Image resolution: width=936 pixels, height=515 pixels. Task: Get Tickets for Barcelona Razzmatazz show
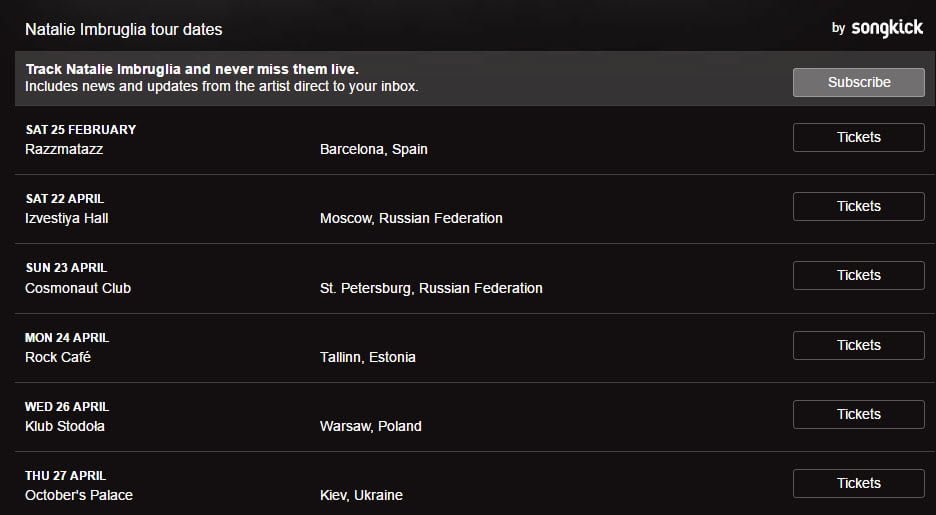point(858,137)
